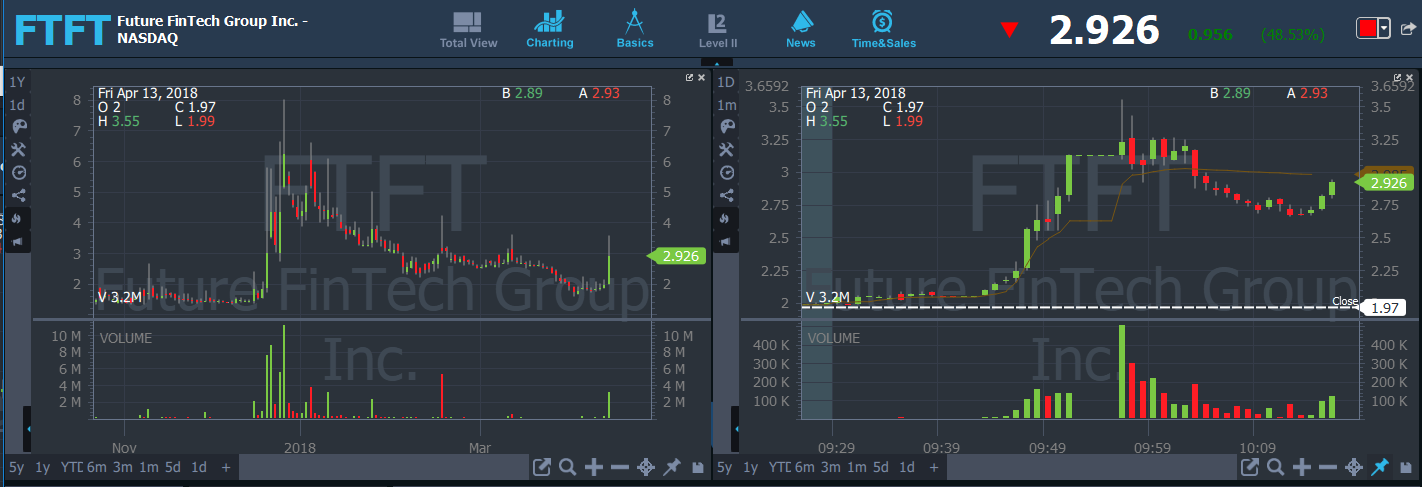Open the Total View panel
The height and width of the screenshot is (487, 1422).
coord(468,30)
